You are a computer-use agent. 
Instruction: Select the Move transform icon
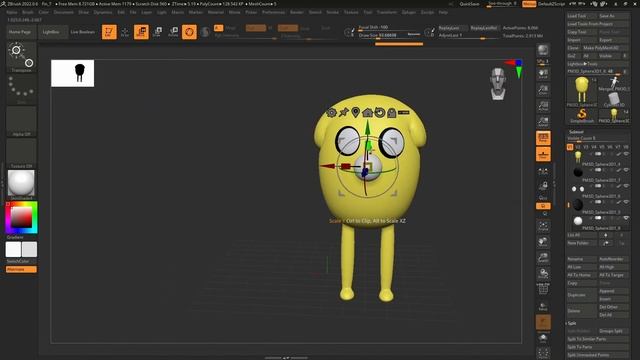click(141, 32)
